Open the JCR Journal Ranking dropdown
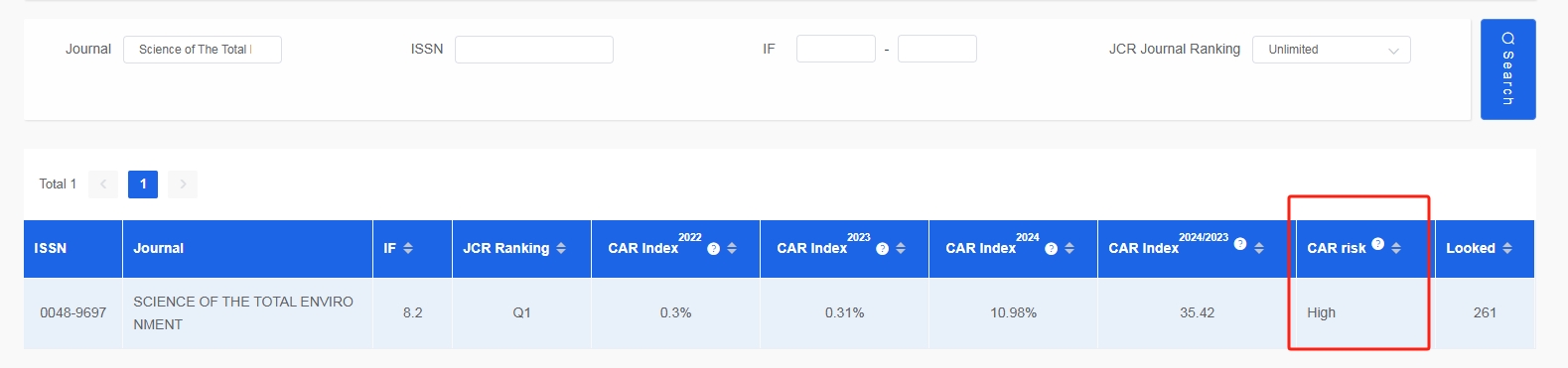This screenshot has height=368, width=1568. click(x=1332, y=50)
